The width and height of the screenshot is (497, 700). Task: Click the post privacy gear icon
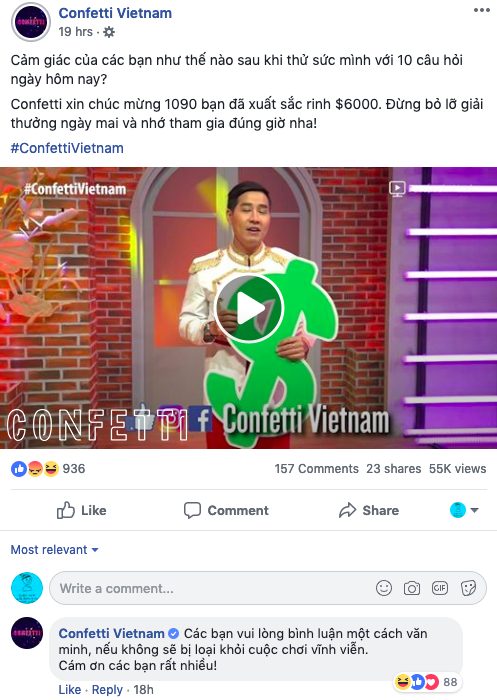pos(109,32)
